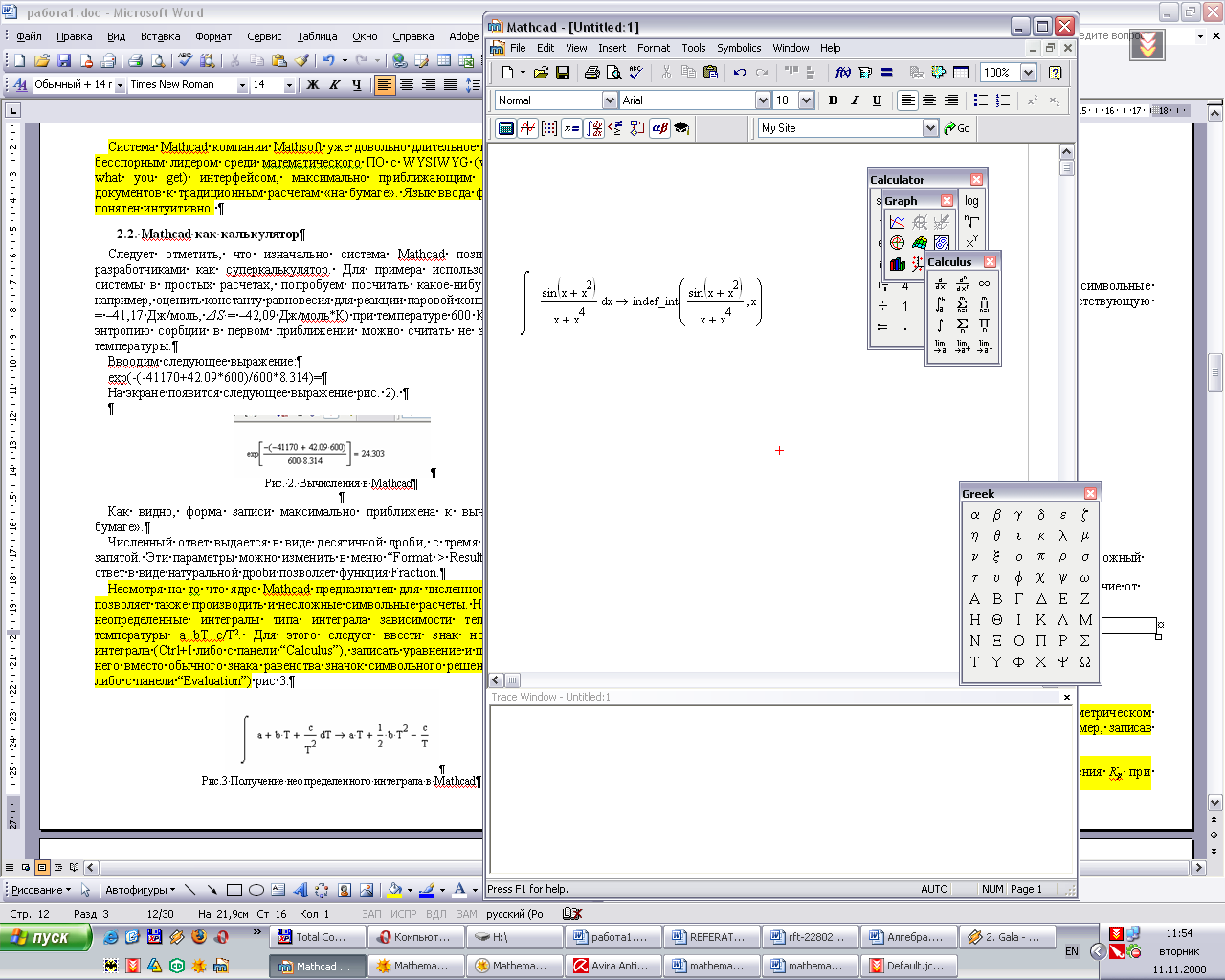Image resolution: width=1225 pixels, height=980 pixels.
Task: Open the Вставка menu in Word
Action: tap(160, 36)
